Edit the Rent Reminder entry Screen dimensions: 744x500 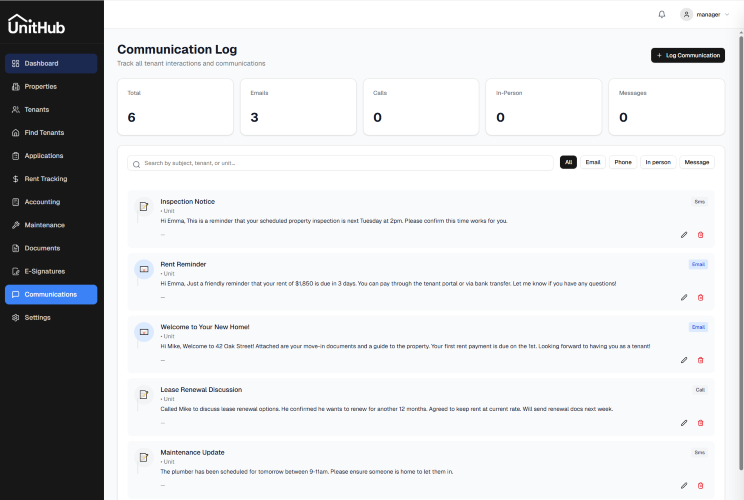click(684, 297)
